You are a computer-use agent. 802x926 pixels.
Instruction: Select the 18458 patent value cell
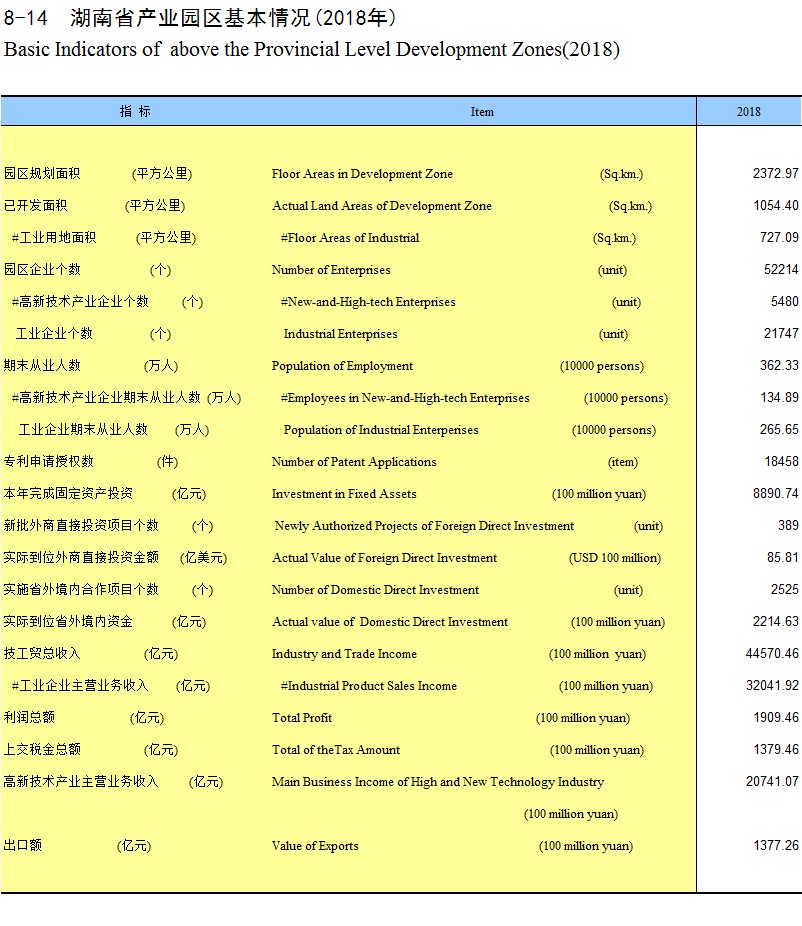(x=781, y=462)
